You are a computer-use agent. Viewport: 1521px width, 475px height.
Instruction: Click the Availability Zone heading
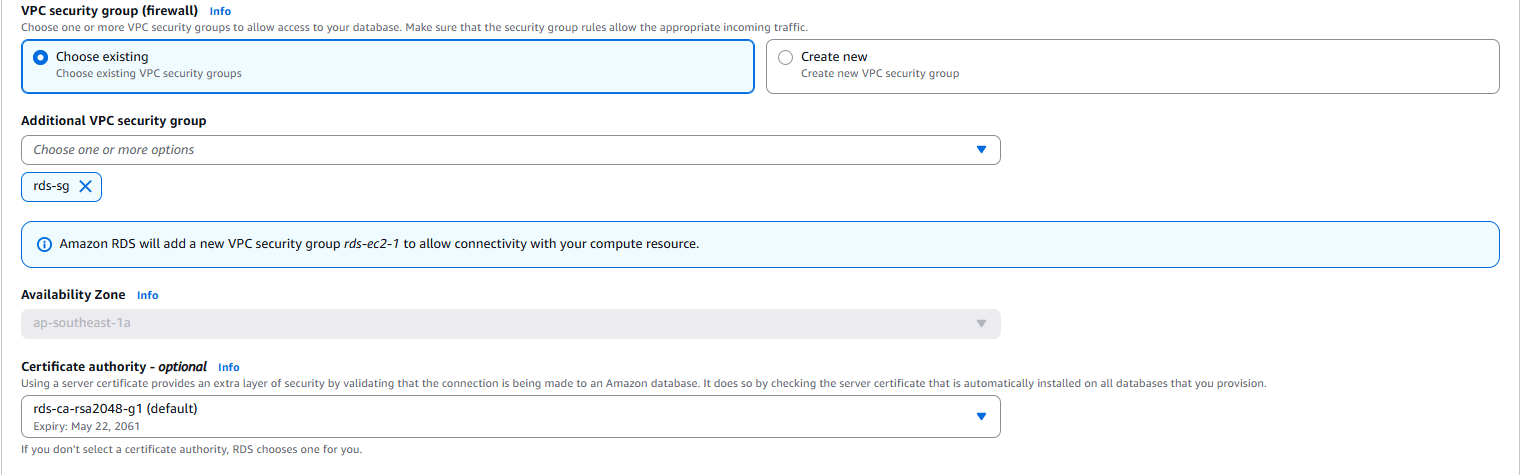[x=73, y=295]
